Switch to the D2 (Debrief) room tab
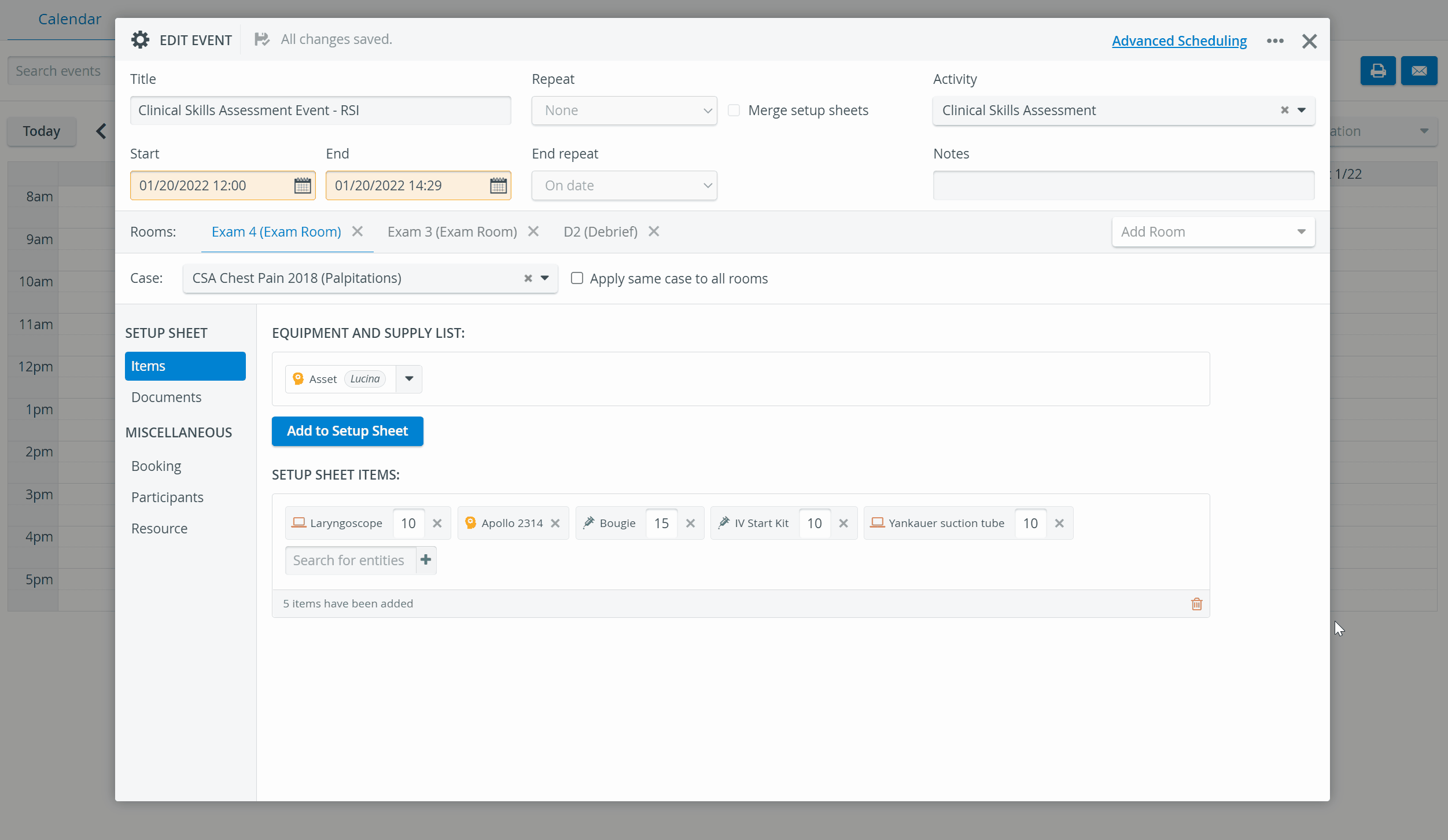The image size is (1448, 840). (x=600, y=232)
